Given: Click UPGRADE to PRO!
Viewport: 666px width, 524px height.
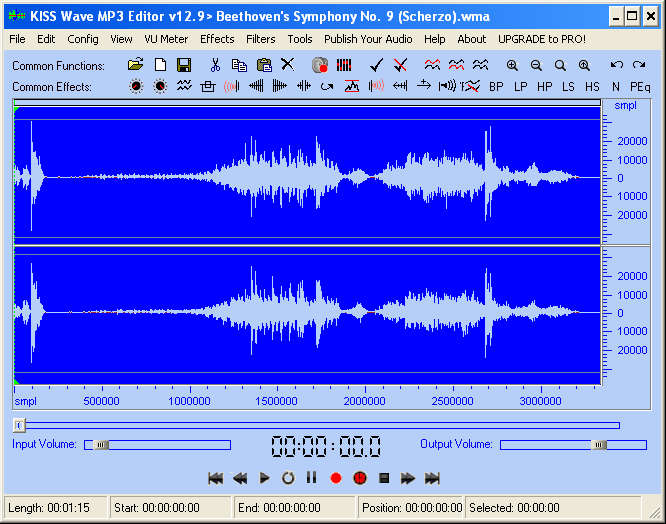Looking at the screenshot, I should 542,39.
